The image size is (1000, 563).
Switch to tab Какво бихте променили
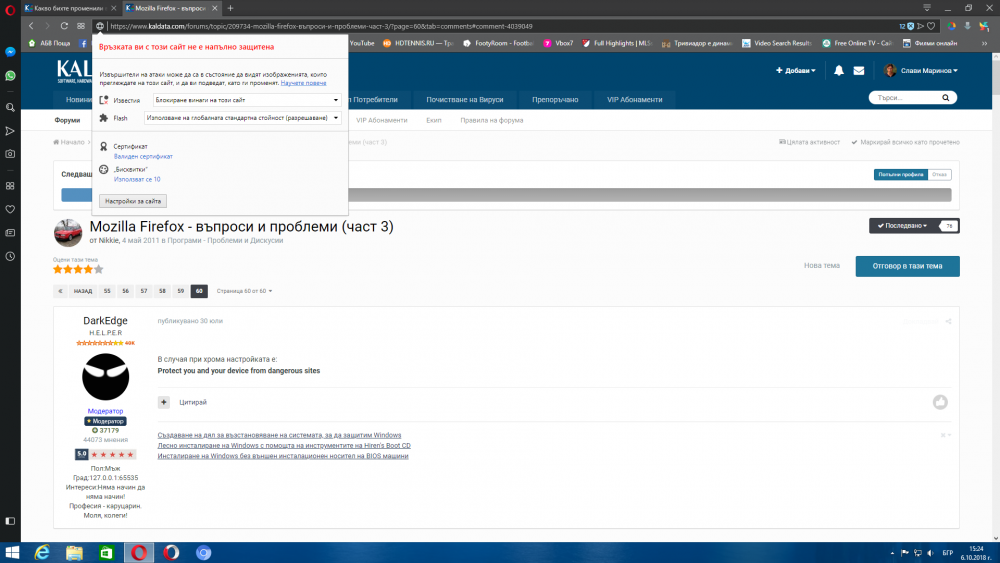[x=70, y=8]
